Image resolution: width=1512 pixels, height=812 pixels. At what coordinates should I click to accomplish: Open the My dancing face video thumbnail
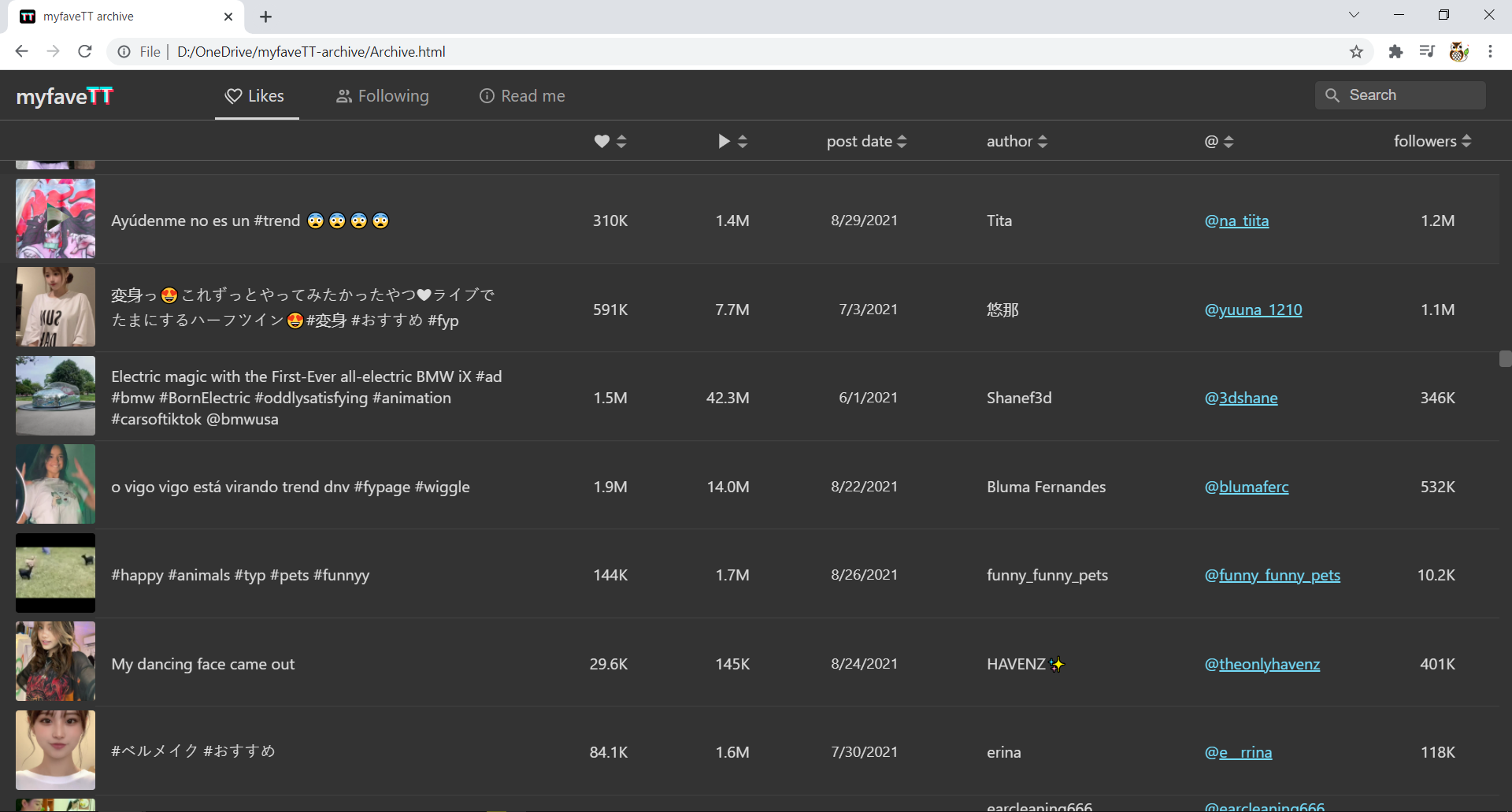coord(55,662)
